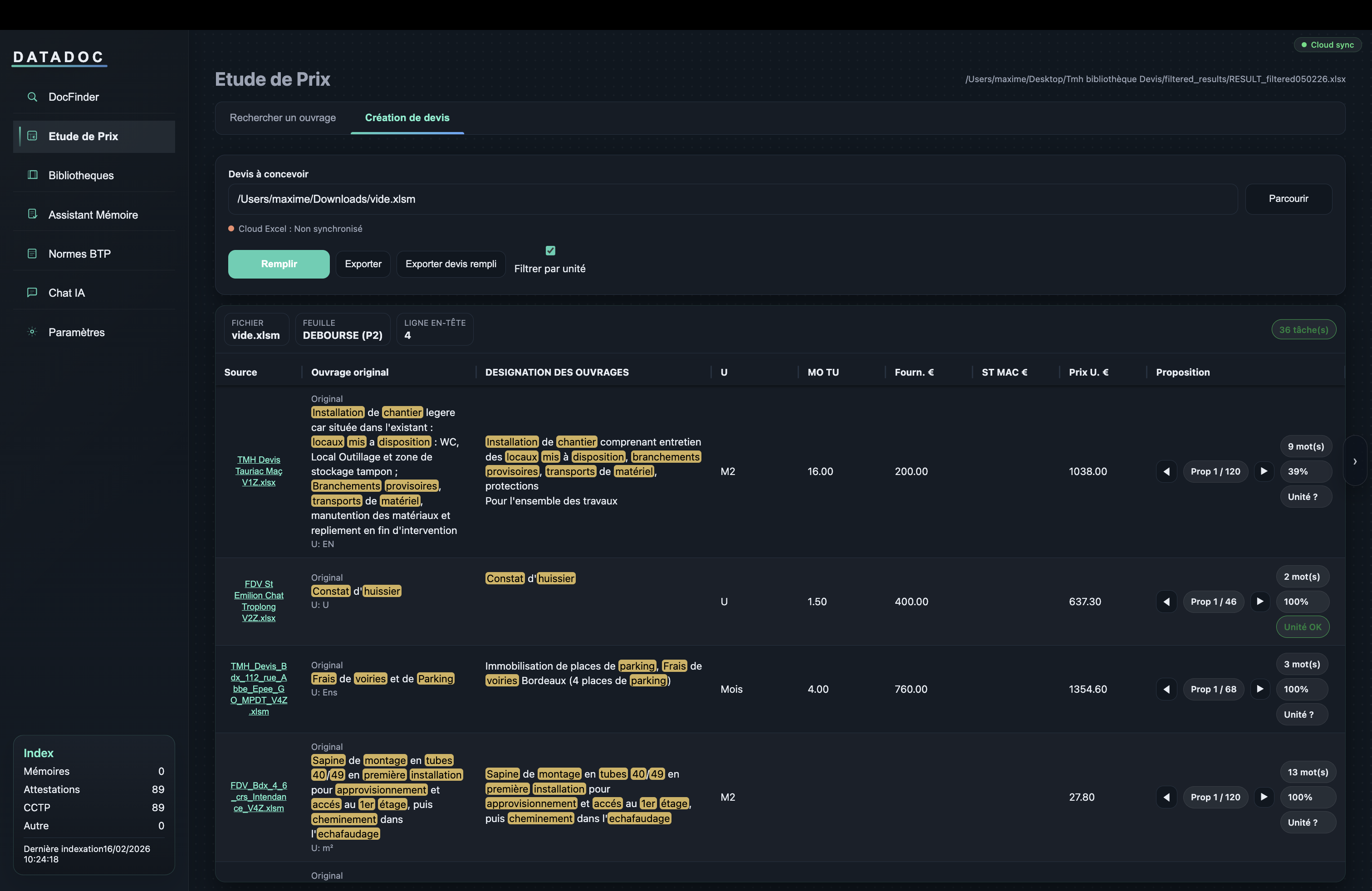
Task: Select the Création de devis tab
Action: pyautogui.click(x=407, y=117)
